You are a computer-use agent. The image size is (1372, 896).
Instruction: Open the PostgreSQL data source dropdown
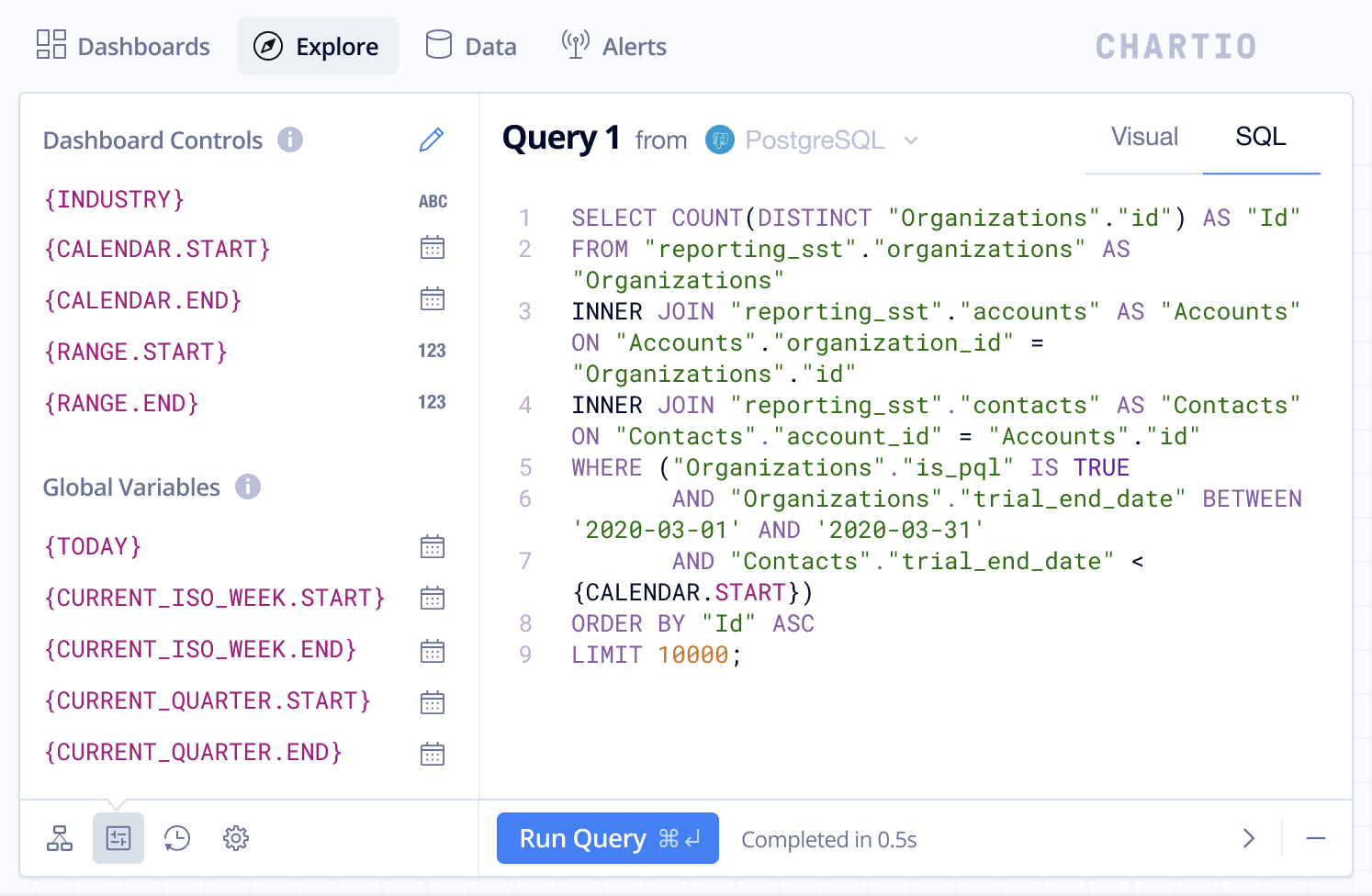[812, 140]
